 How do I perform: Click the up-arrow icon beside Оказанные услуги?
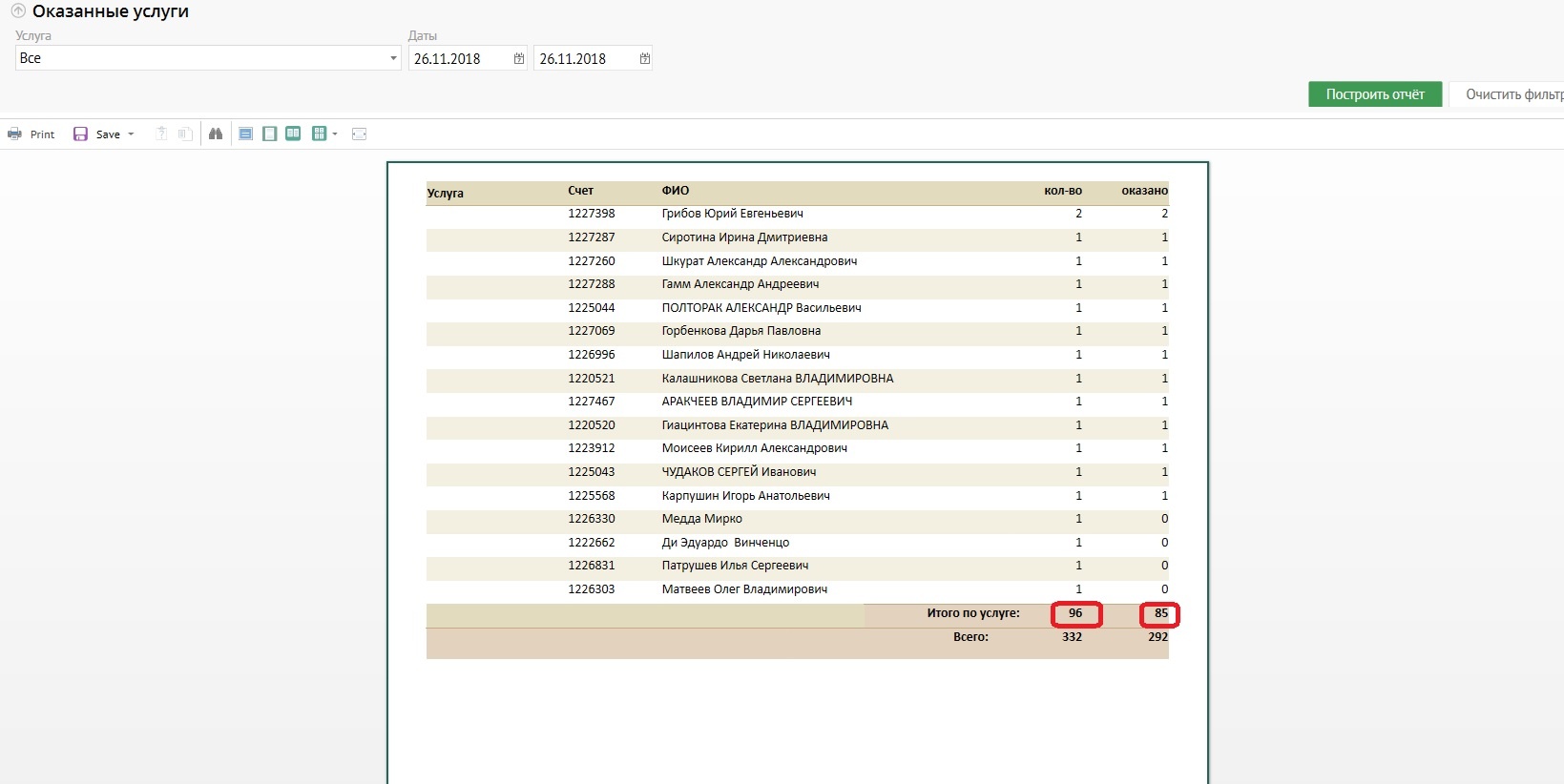(x=17, y=11)
